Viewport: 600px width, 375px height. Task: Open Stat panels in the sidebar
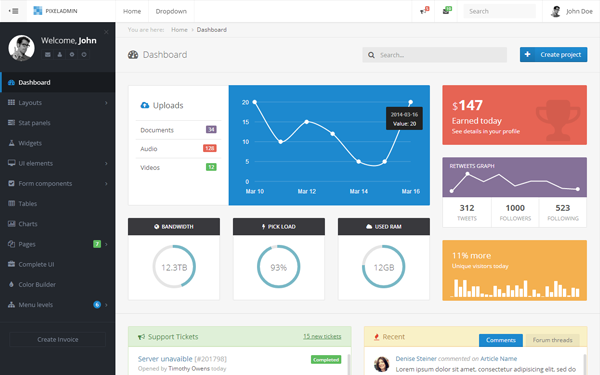[57, 123]
